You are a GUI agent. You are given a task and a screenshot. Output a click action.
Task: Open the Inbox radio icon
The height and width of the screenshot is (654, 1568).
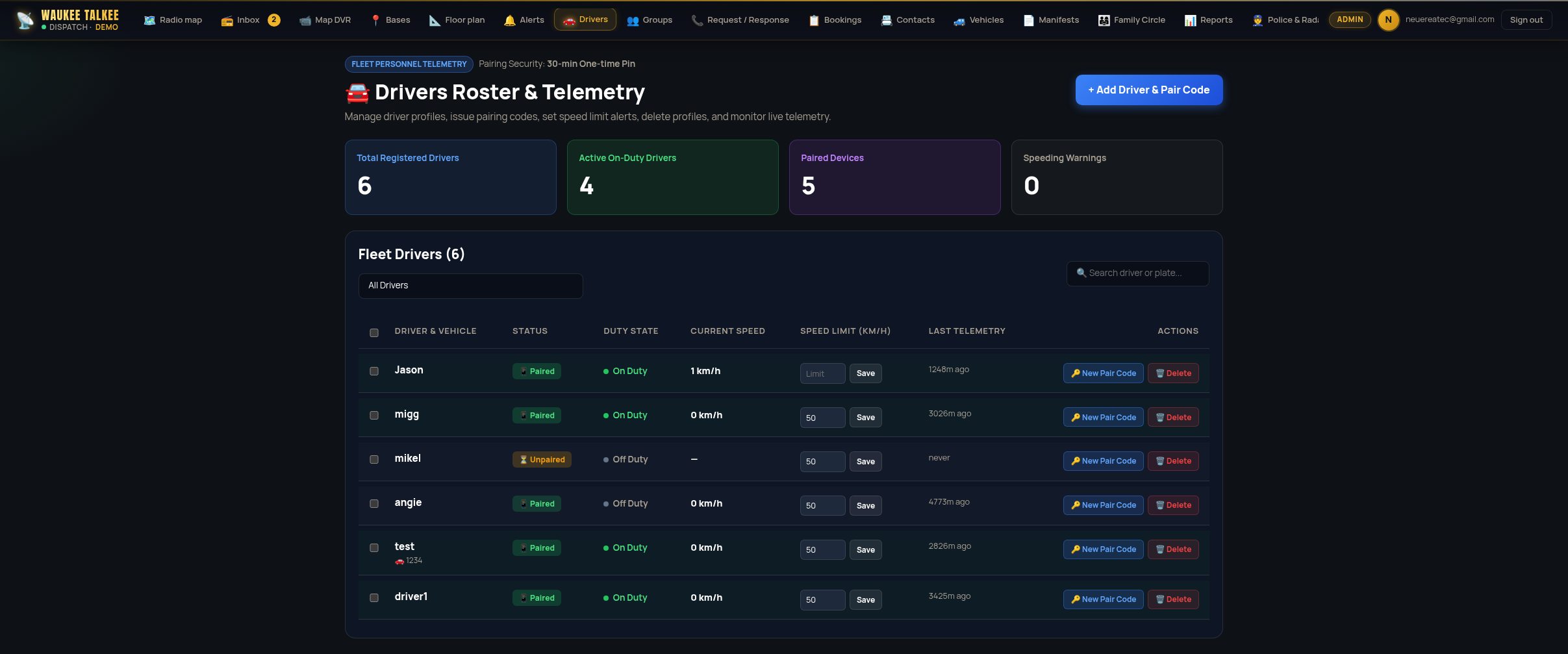(x=227, y=21)
